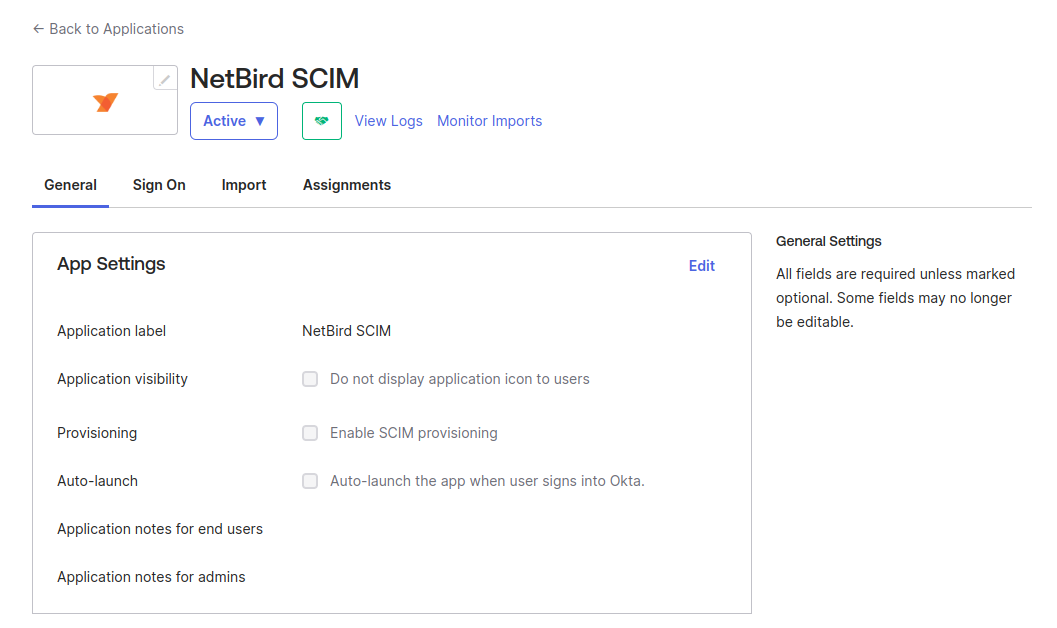Click the Application label value NetBird SCIM

[x=346, y=331]
